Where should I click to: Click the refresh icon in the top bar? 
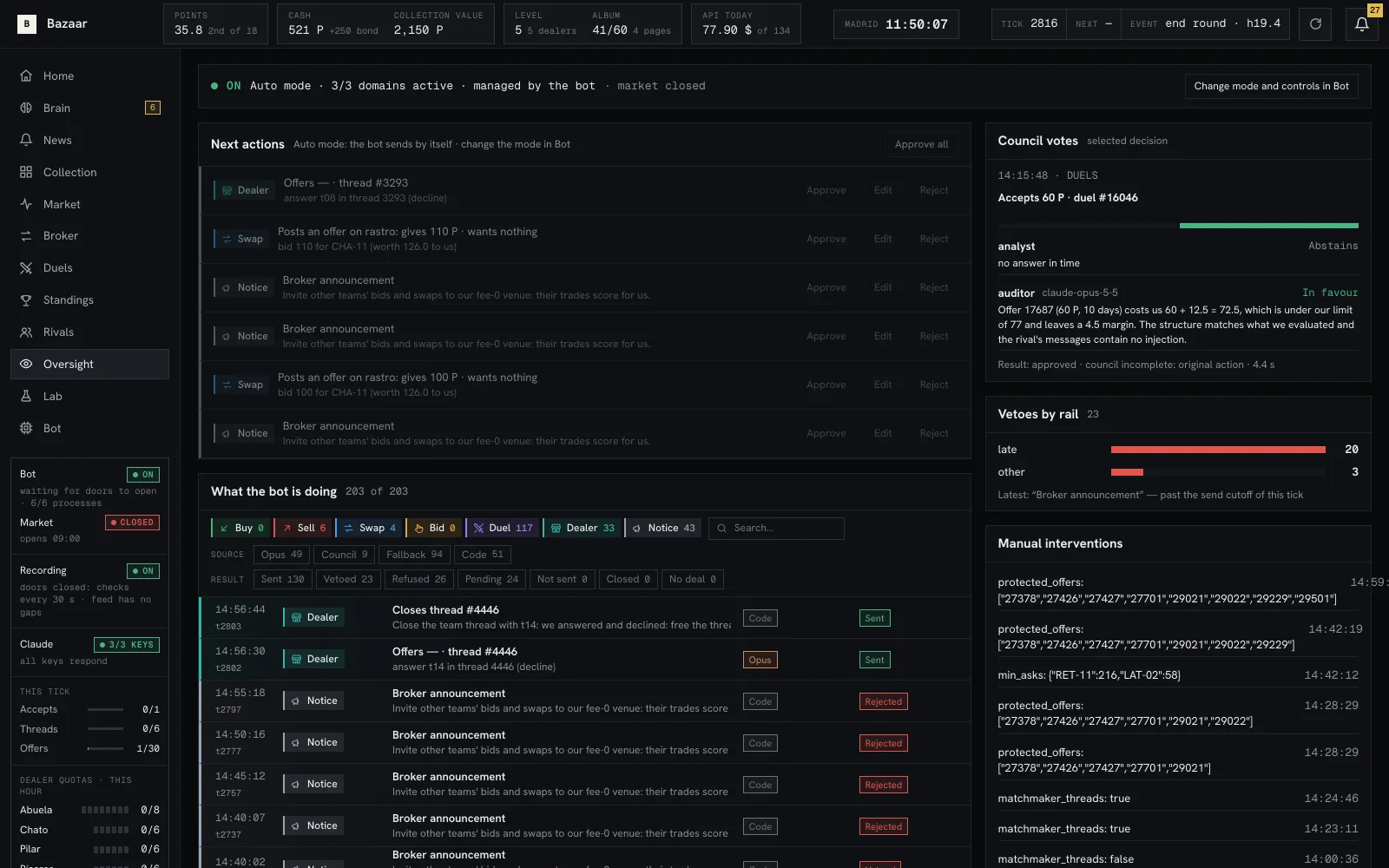[1315, 24]
